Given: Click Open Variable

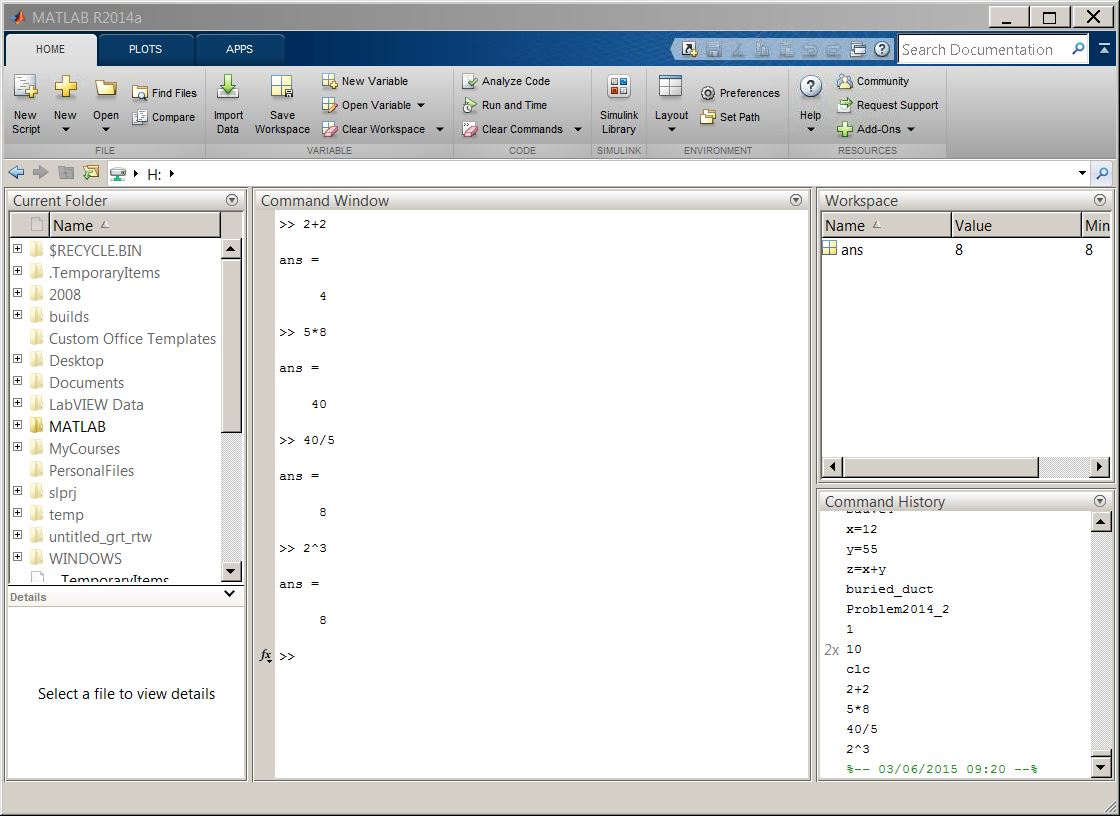Looking at the screenshot, I should tap(366, 105).
